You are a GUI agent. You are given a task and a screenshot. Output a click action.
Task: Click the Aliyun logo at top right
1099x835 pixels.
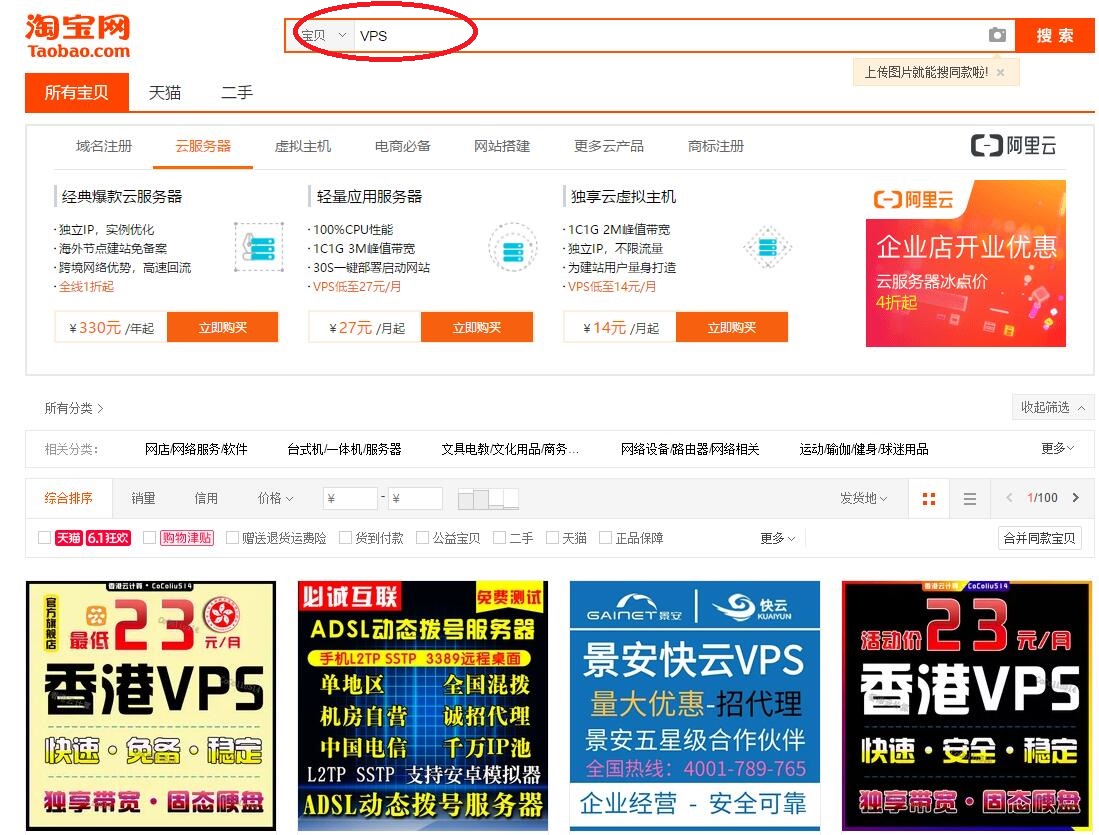[1013, 146]
